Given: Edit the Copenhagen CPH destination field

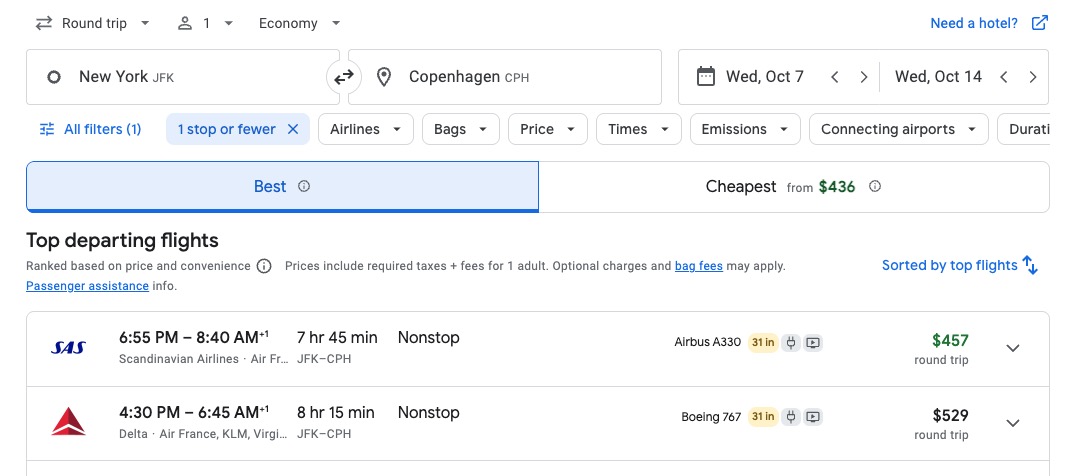Looking at the screenshot, I should click(505, 77).
